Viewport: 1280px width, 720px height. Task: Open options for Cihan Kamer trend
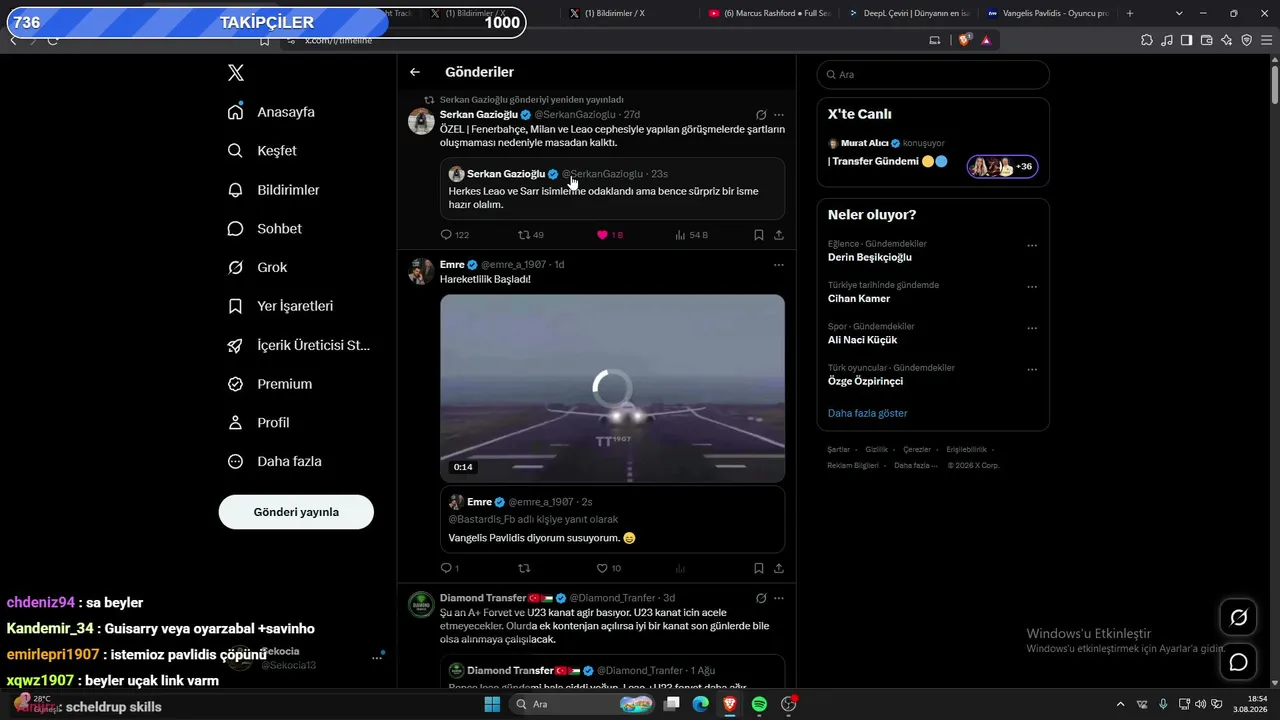[1032, 286]
